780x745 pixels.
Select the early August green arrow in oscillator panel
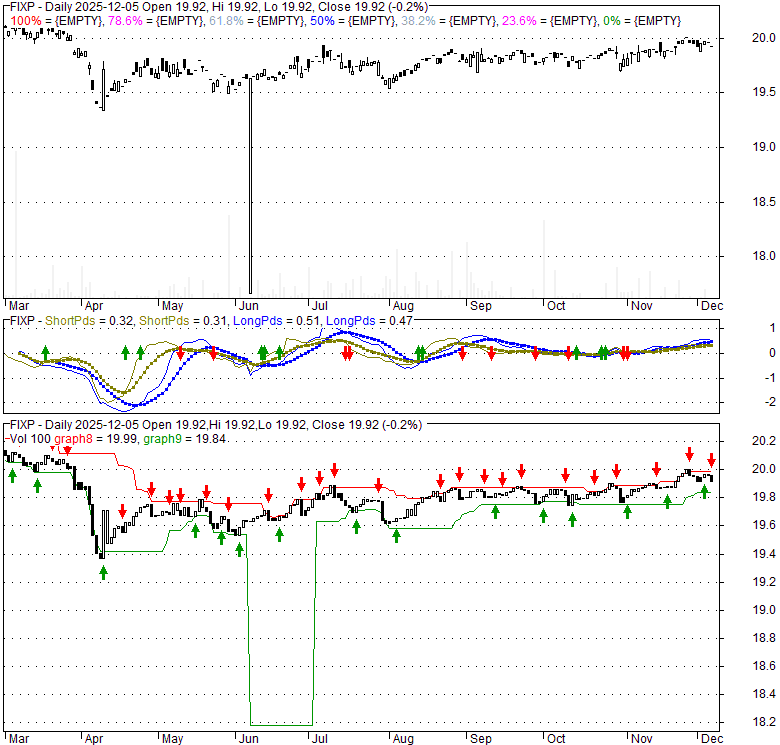[420, 352]
